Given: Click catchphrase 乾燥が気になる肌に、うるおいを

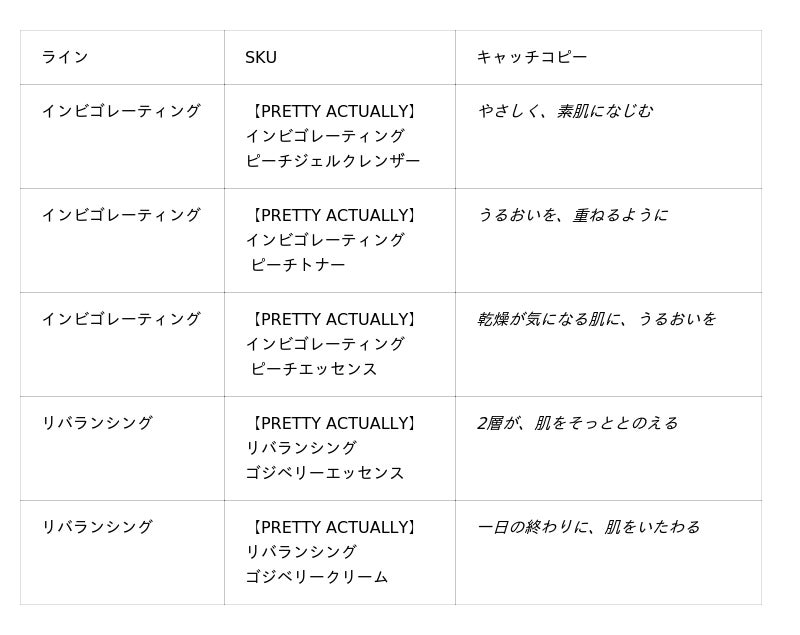Looking at the screenshot, I should click(597, 319).
